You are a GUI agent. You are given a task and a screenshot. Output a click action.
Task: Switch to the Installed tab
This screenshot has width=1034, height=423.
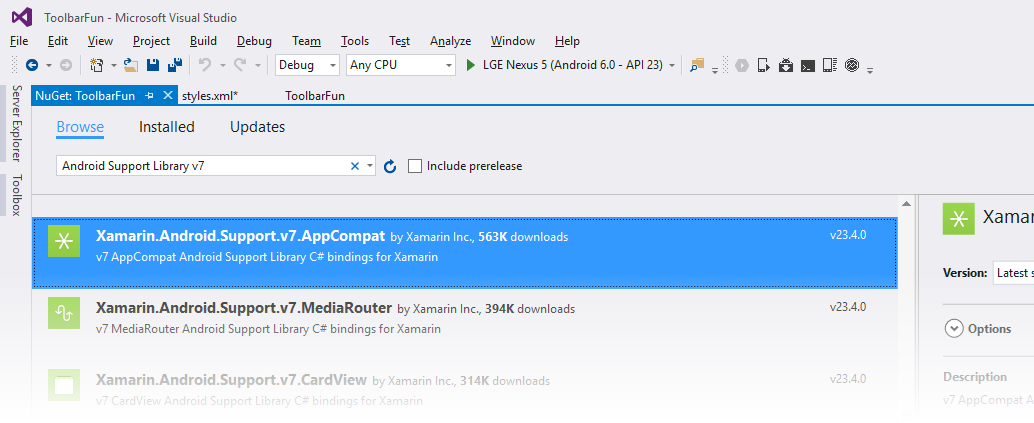point(167,127)
